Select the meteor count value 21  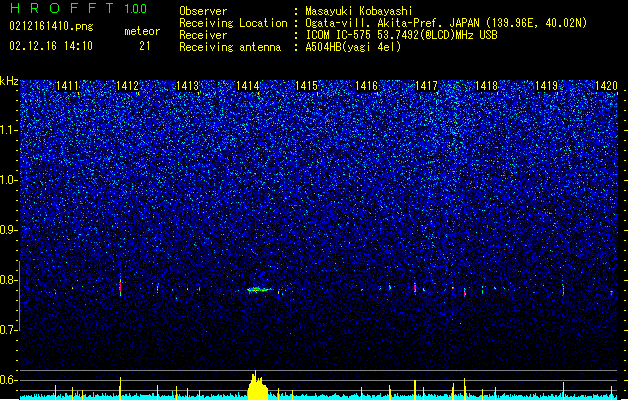(x=145, y=46)
